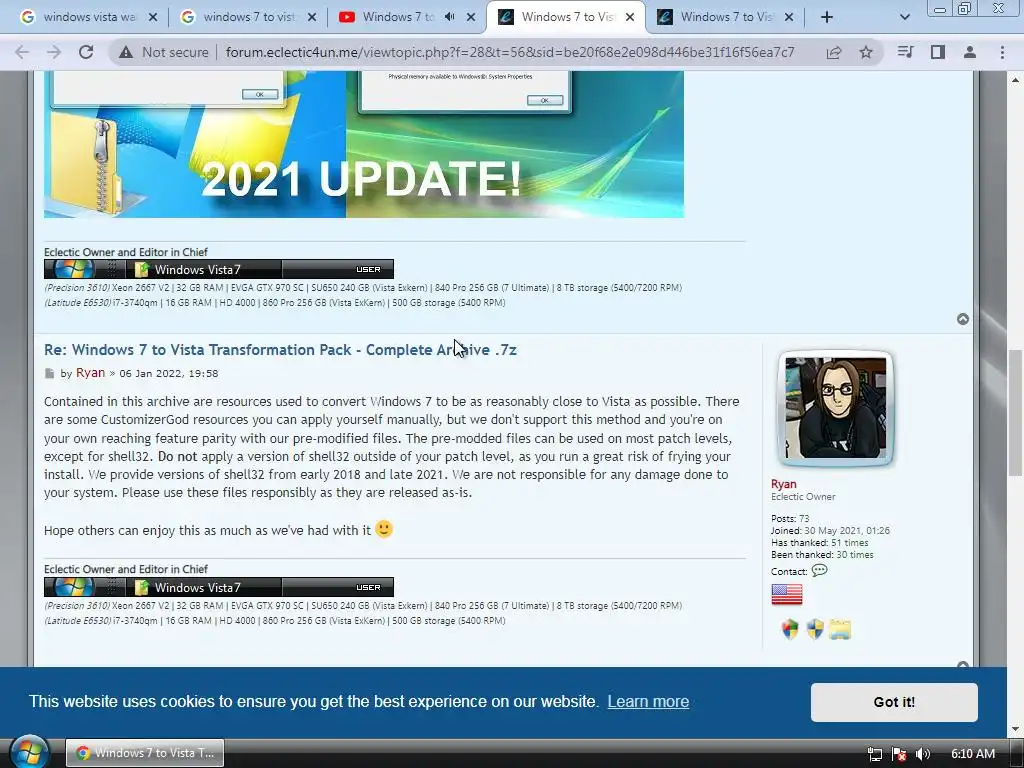1024x768 pixels.
Task: Open Ryan's avatar picture
Action: coord(835,408)
